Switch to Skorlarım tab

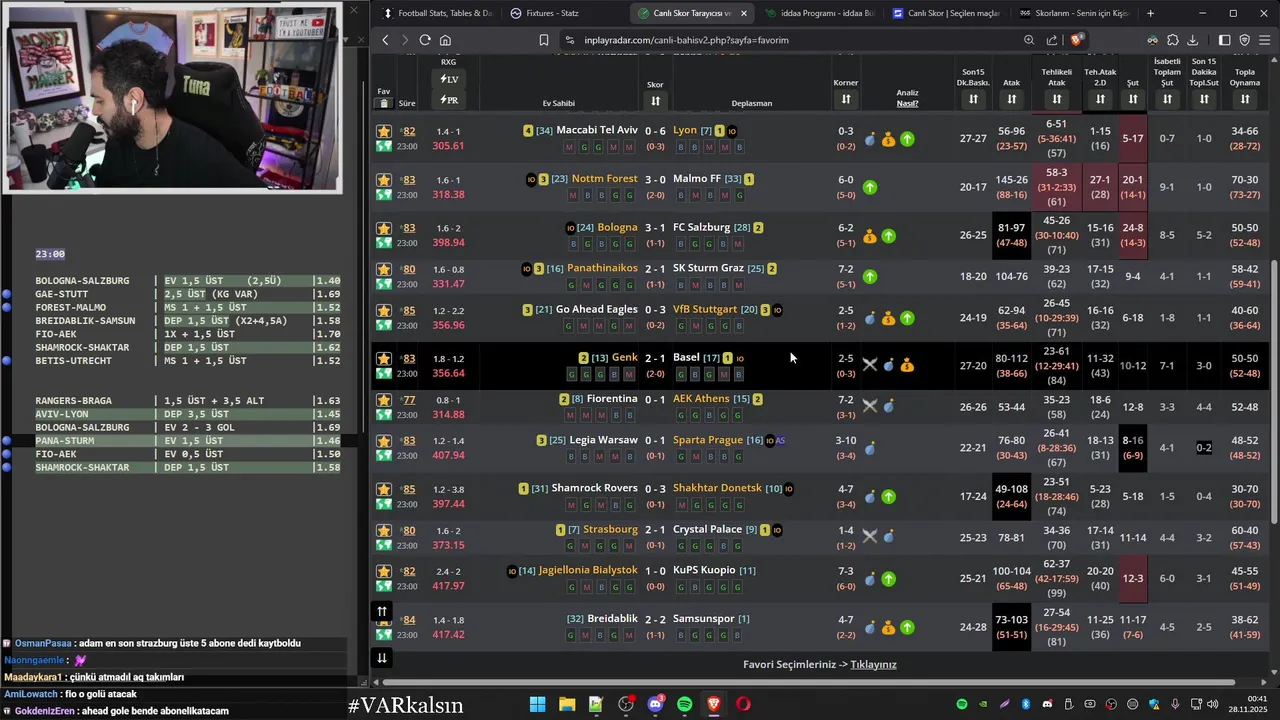(x=1073, y=13)
